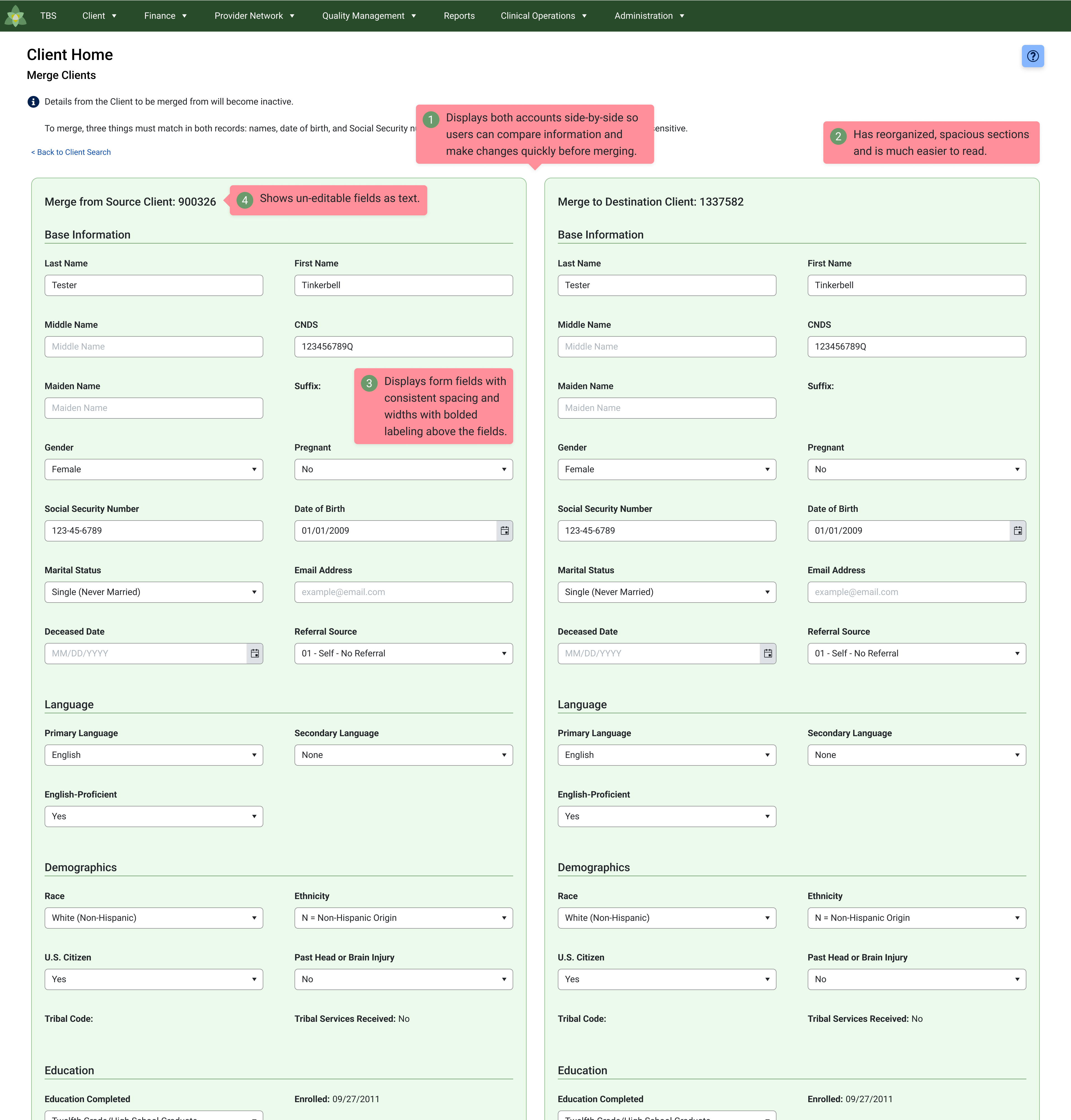Go back to Client Search
The image size is (1071, 1120).
click(x=71, y=152)
